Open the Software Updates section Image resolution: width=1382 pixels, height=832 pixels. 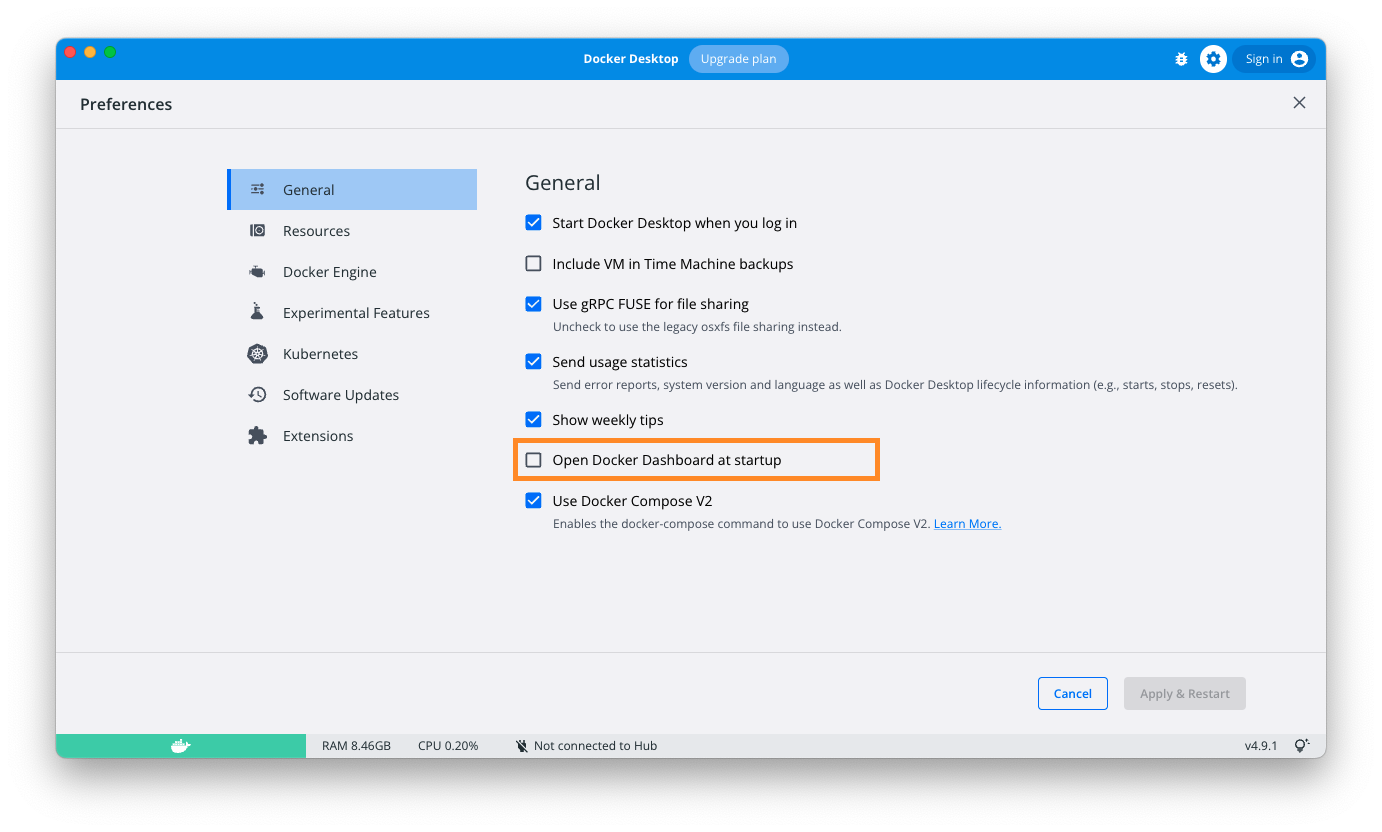tap(340, 394)
